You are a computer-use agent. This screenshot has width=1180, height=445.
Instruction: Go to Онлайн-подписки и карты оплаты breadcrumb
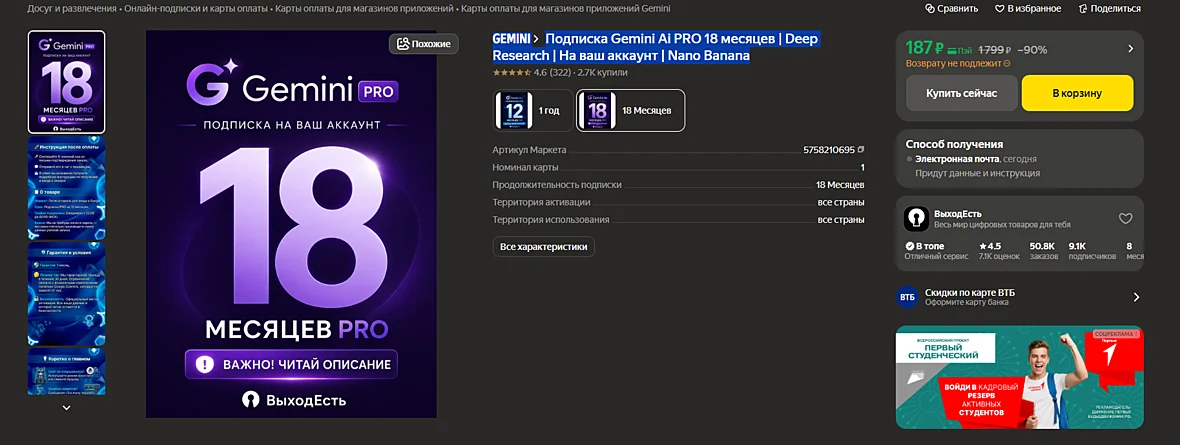tap(195, 9)
